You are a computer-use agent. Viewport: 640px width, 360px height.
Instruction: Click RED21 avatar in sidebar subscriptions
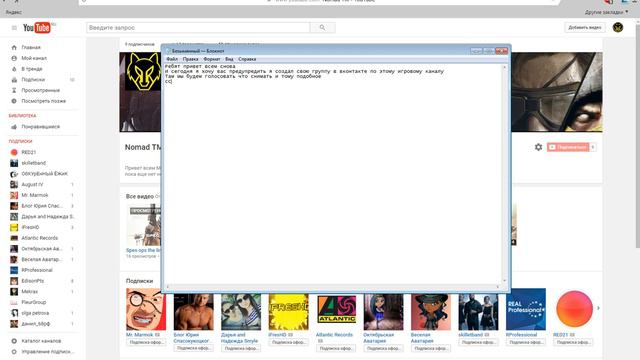click(x=14, y=152)
